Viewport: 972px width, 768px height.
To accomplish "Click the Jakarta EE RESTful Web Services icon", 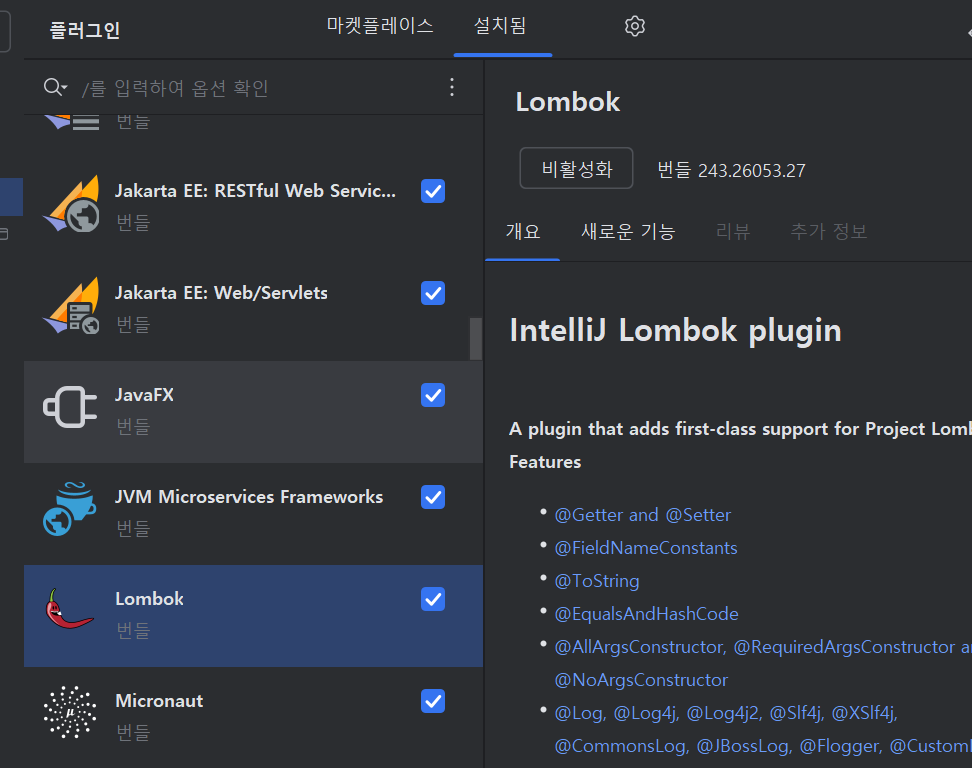I will (71, 205).
